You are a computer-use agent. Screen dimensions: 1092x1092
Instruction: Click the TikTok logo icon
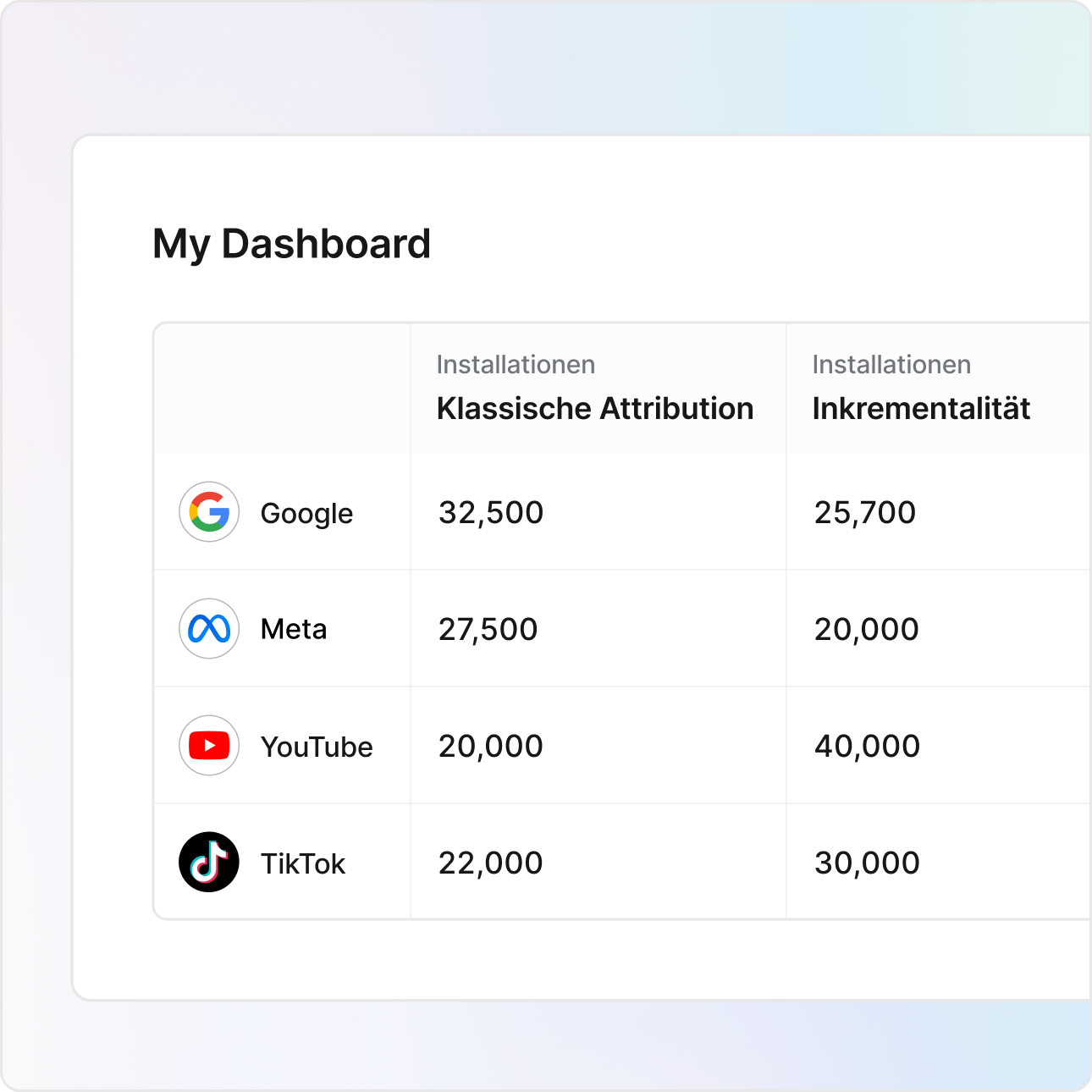[209, 863]
